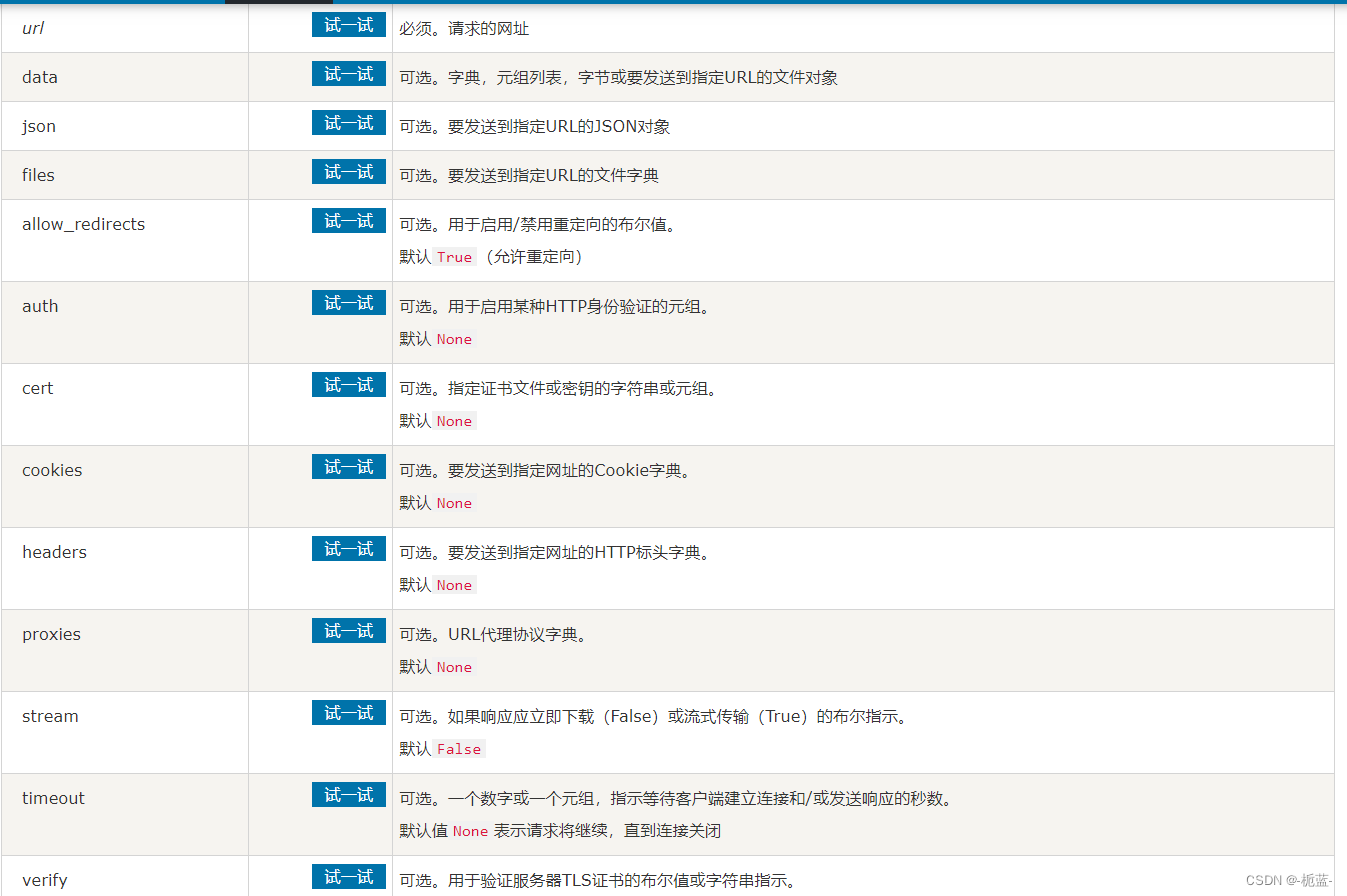Select the True default value code snippet
This screenshot has height=896, width=1347.
[454, 257]
